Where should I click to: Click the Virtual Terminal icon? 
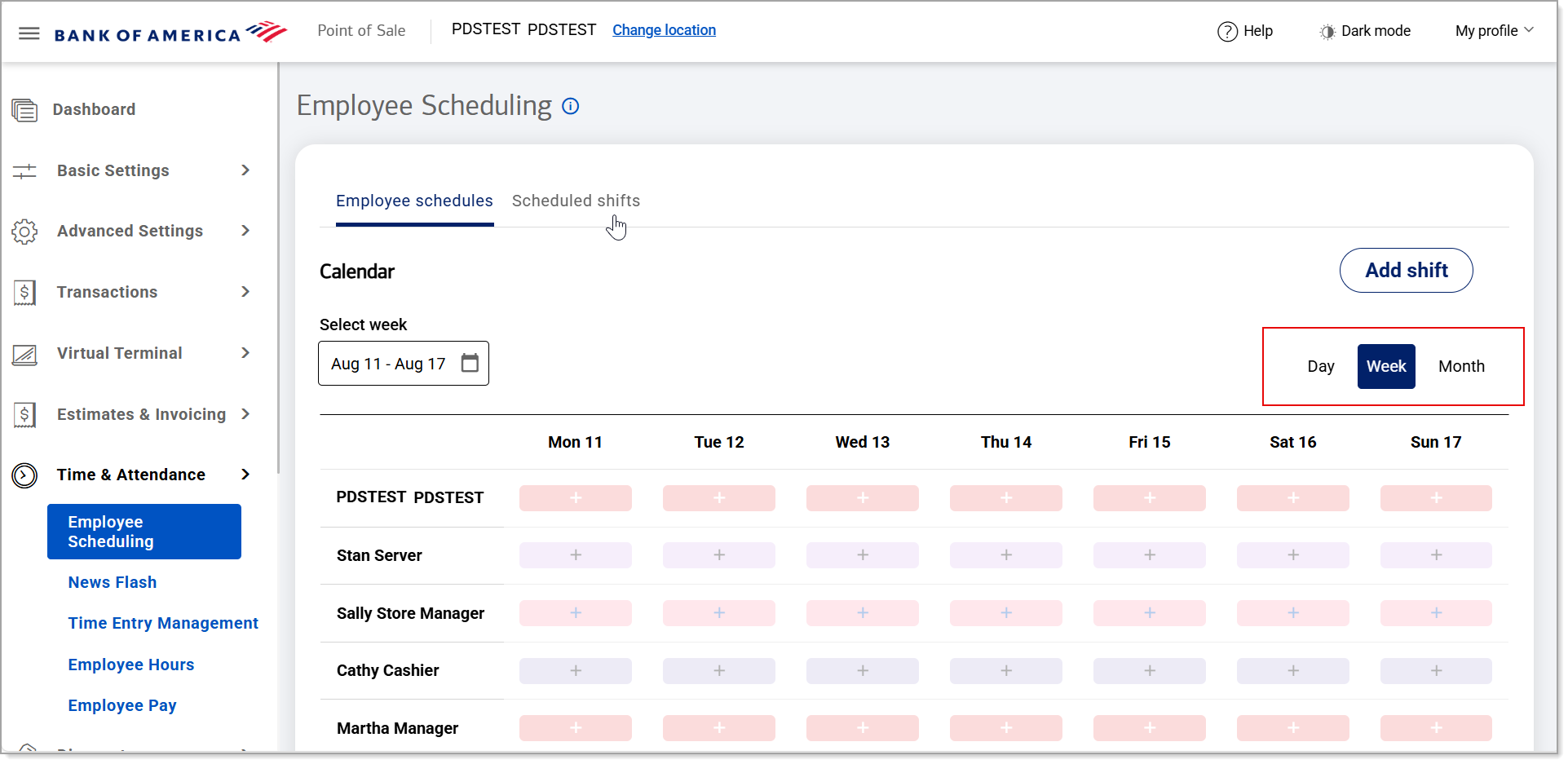(24, 354)
